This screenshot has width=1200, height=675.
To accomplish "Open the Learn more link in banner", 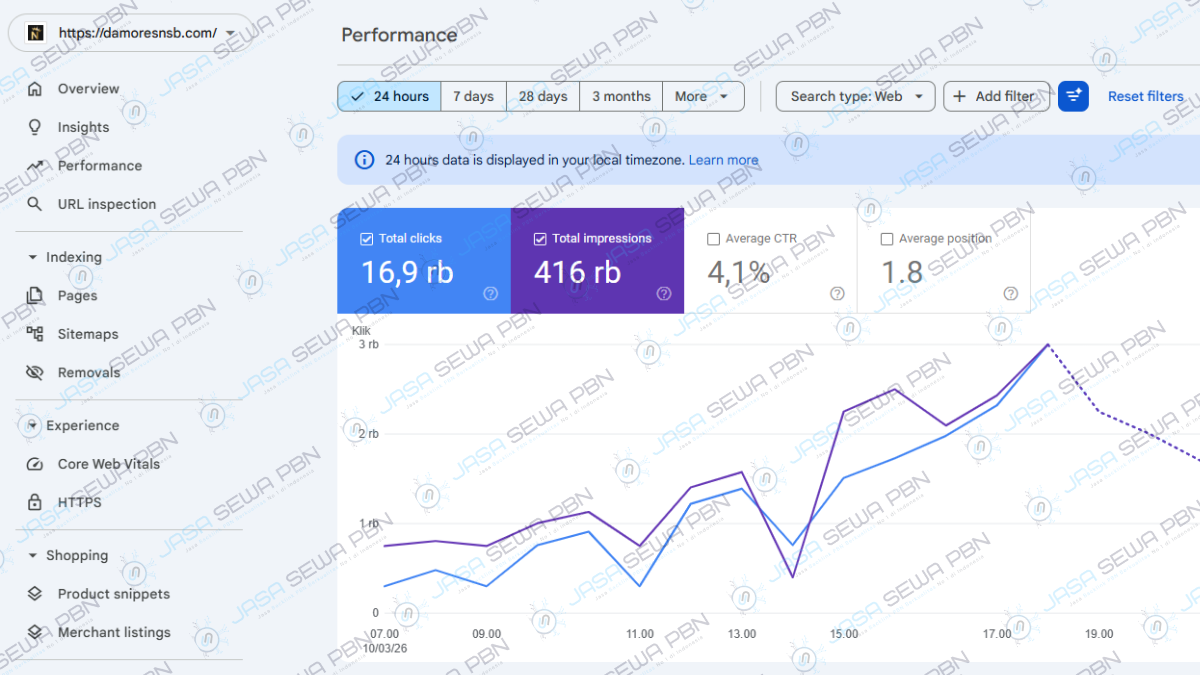I will 723,160.
